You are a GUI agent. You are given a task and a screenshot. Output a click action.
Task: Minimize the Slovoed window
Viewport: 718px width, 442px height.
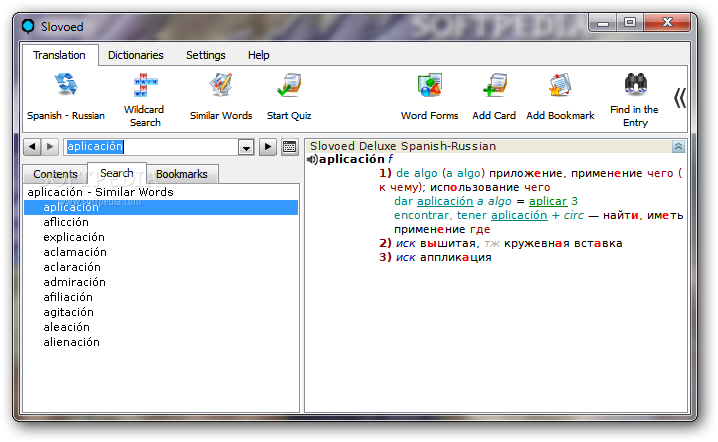coord(603,23)
